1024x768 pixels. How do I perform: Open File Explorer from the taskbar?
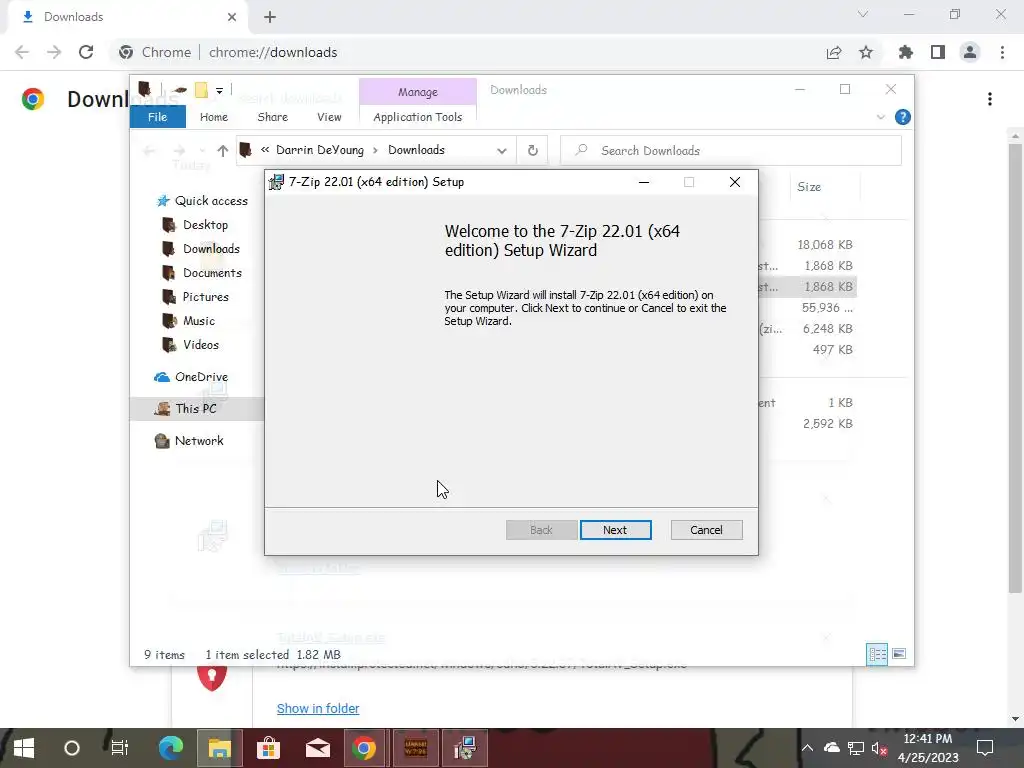pyautogui.click(x=219, y=748)
